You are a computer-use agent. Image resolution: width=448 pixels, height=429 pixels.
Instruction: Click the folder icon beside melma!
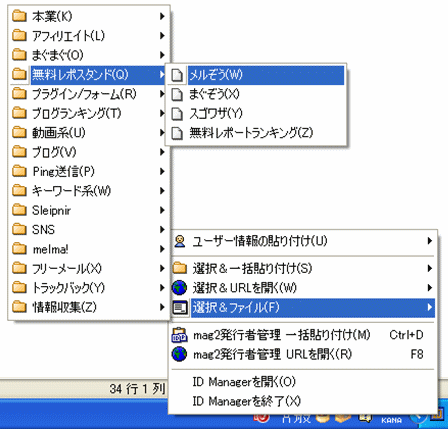pos(19,248)
